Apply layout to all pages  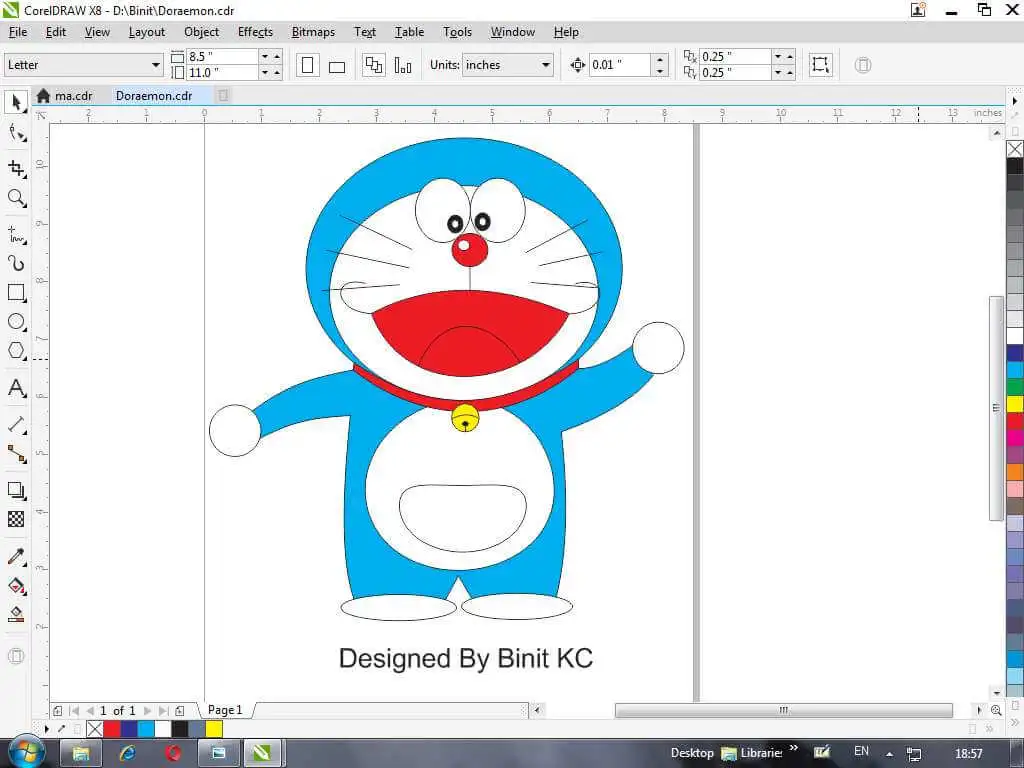coord(374,65)
